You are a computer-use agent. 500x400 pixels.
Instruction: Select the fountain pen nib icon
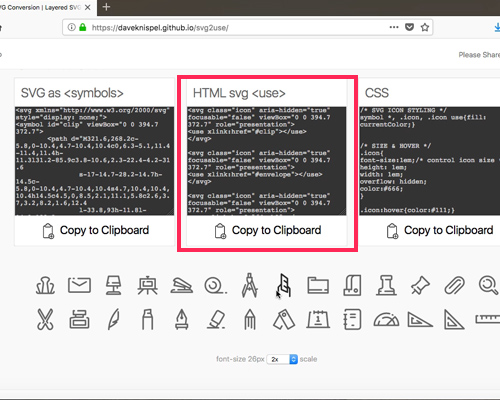[x=182, y=319]
